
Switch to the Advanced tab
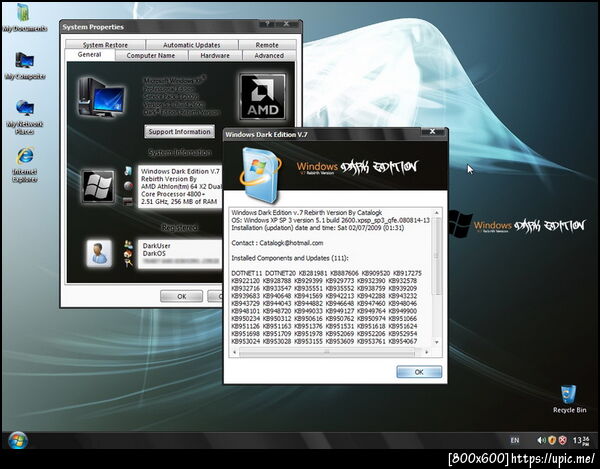pos(269,55)
